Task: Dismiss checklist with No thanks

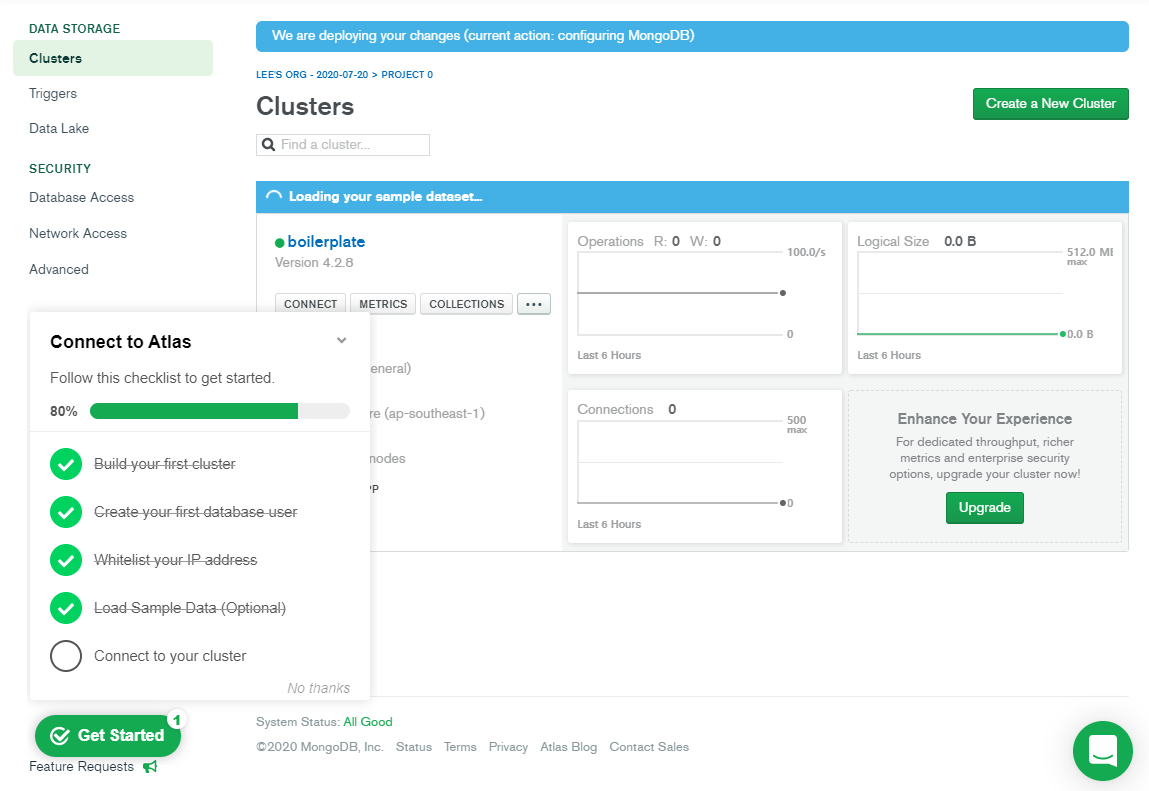Action: [x=318, y=688]
